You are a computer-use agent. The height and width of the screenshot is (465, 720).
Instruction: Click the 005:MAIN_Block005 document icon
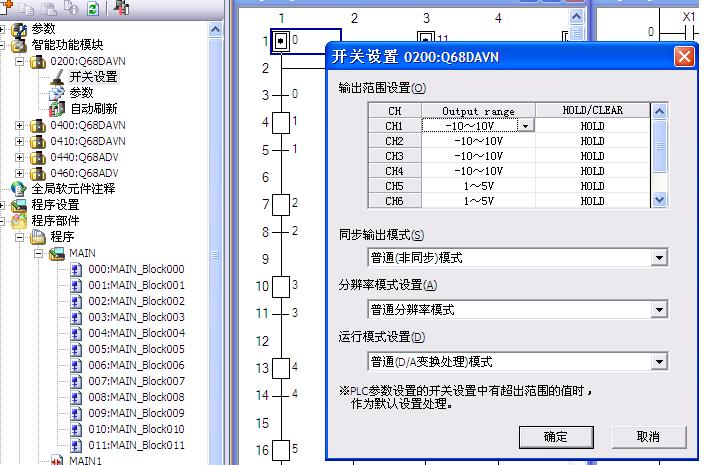coord(76,349)
